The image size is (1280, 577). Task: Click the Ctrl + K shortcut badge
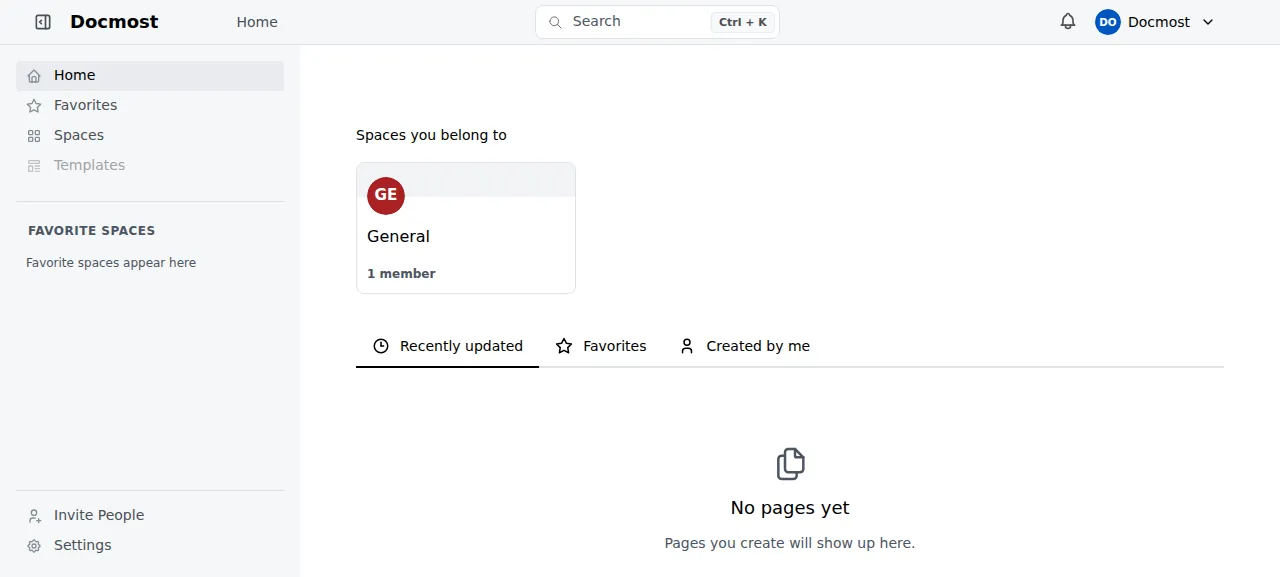(x=743, y=22)
